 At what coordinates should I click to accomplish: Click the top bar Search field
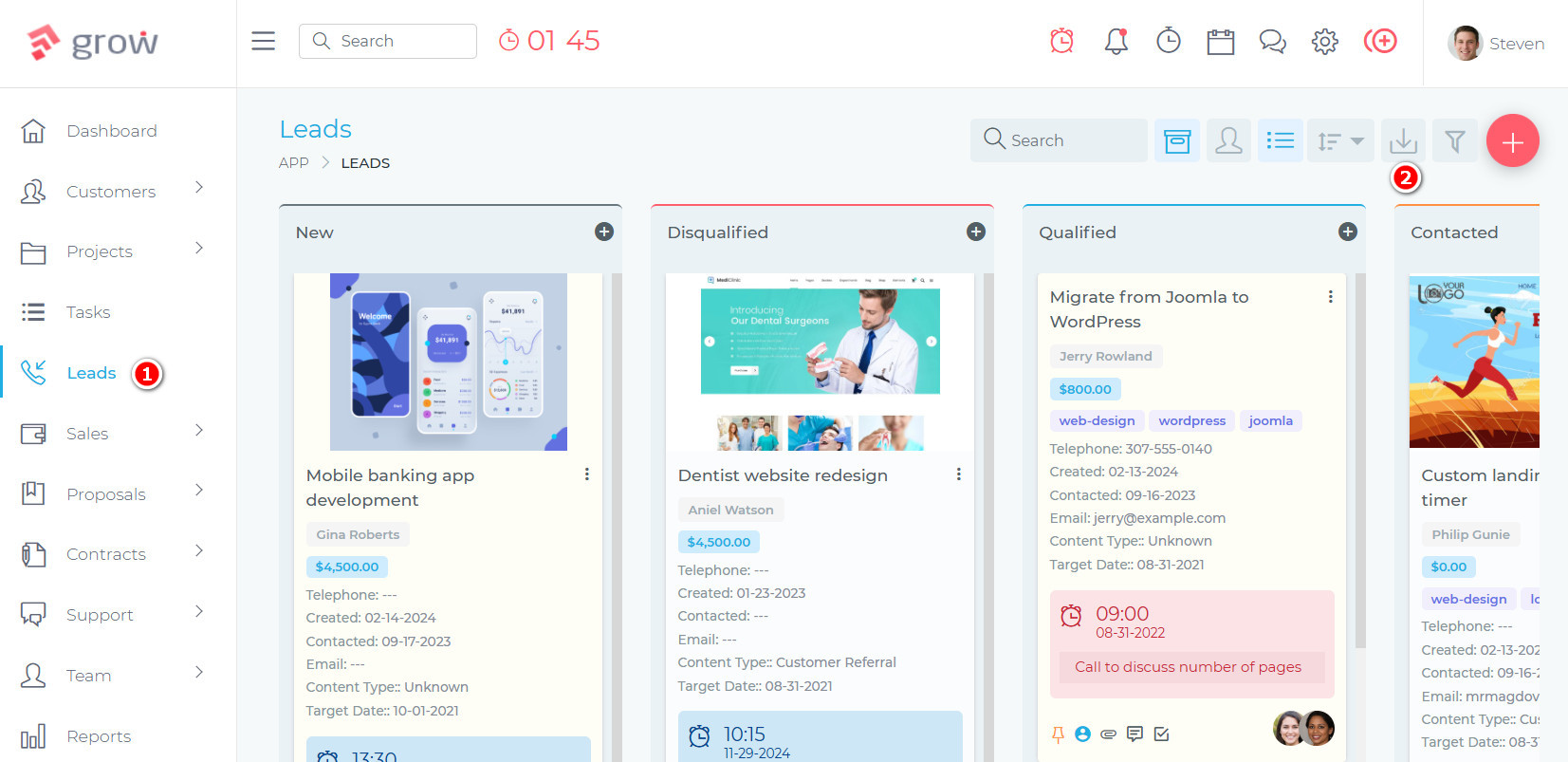click(388, 41)
